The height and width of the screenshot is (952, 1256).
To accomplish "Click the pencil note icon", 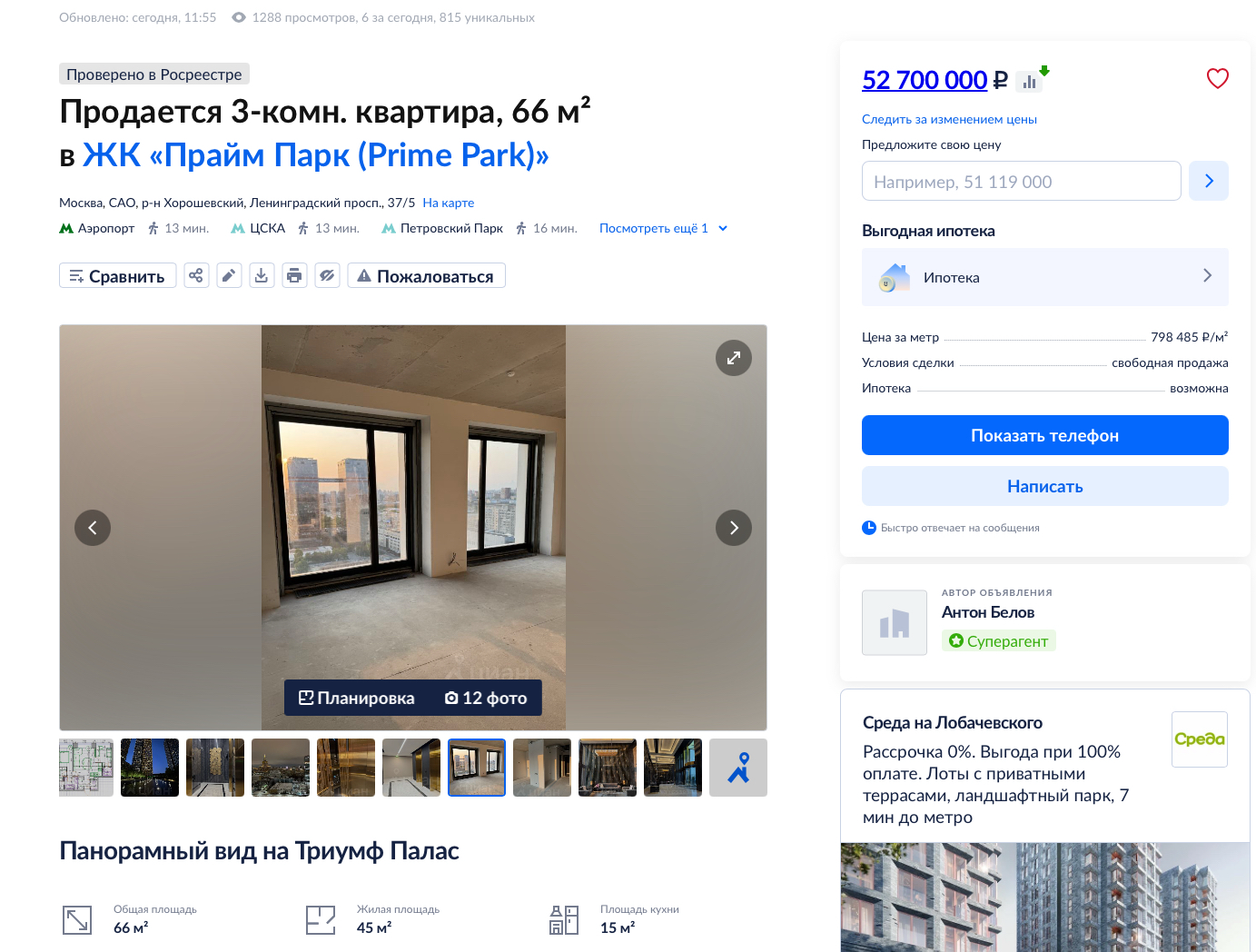I will [229, 275].
